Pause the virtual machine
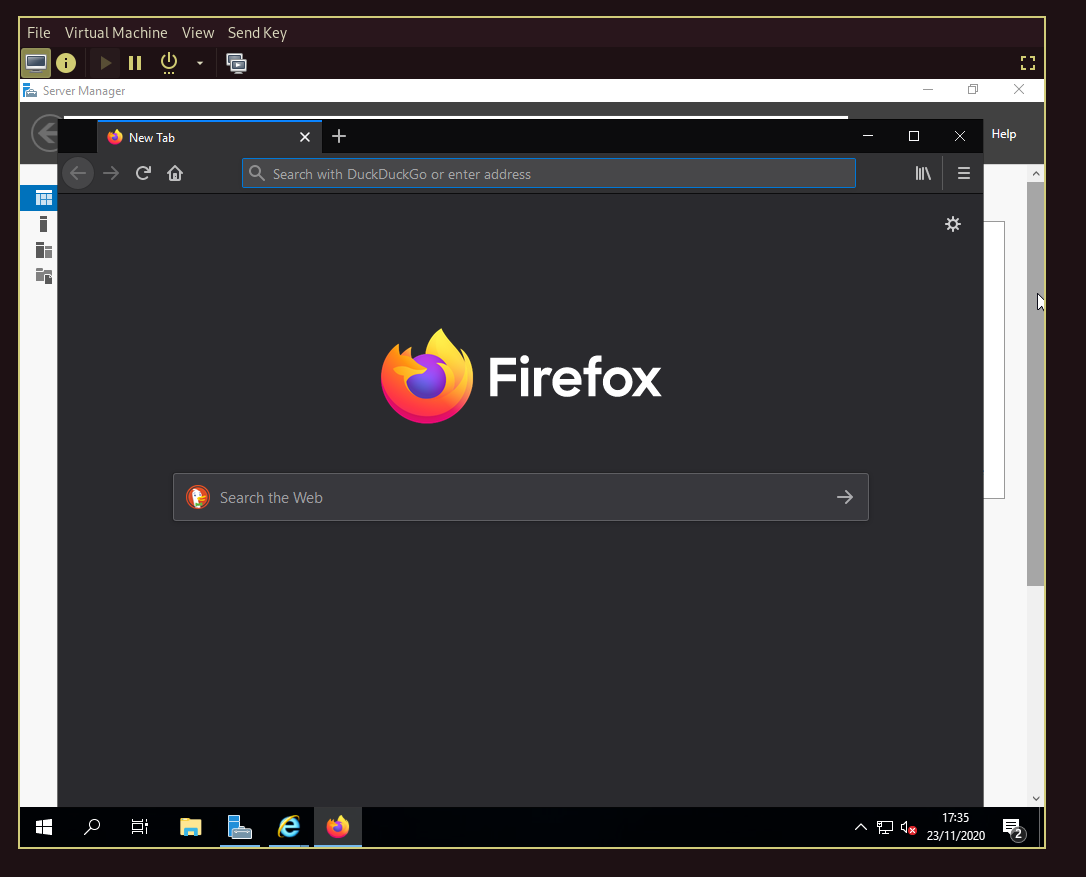 tap(135, 63)
